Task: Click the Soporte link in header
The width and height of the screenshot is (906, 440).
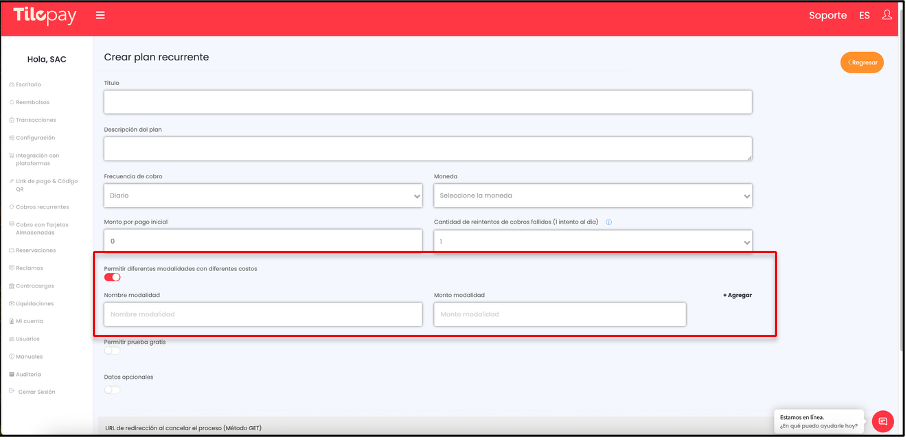Action: click(x=827, y=16)
